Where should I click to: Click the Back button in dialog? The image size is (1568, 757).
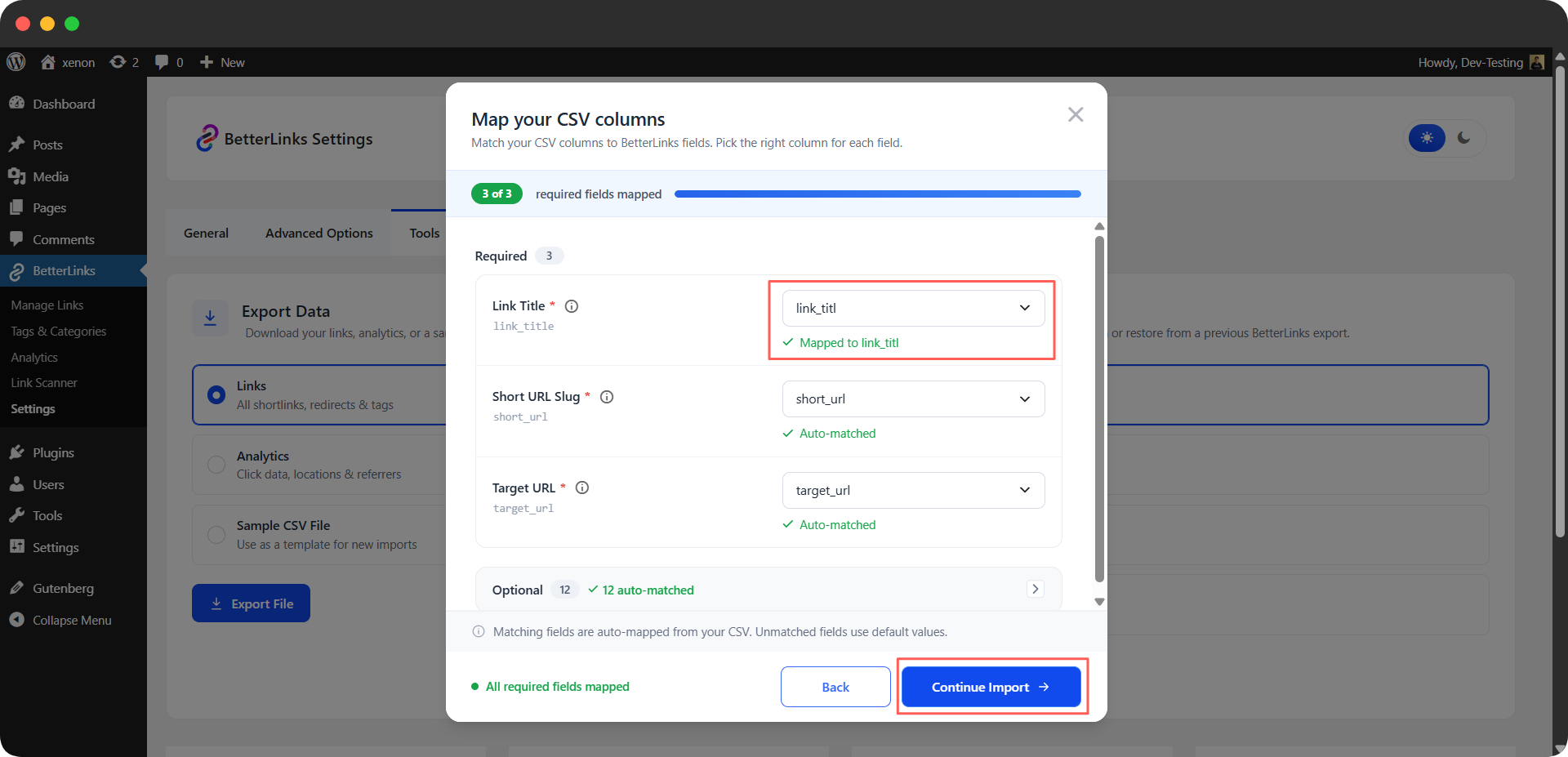pos(835,687)
